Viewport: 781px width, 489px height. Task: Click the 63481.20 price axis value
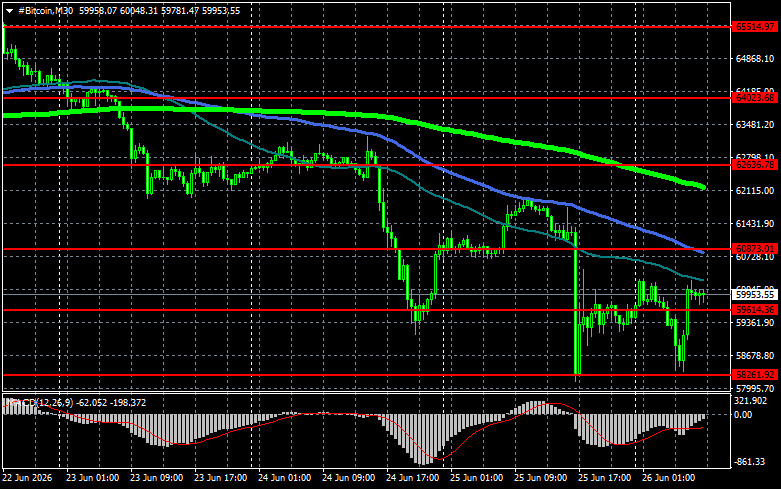point(755,124)
